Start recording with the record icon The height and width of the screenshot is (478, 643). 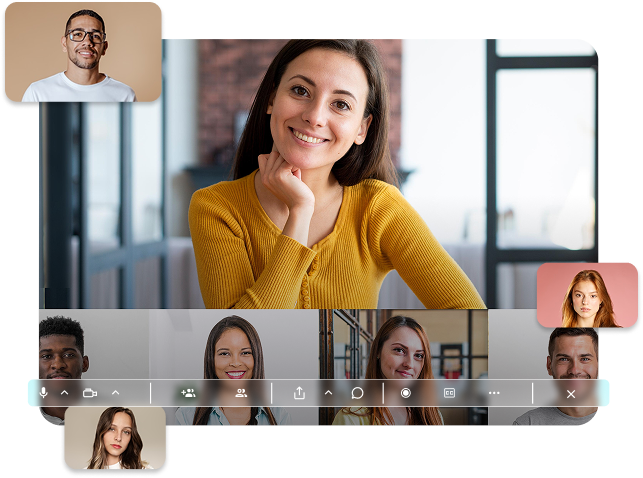pyautogui.click(x=406, y=393)
